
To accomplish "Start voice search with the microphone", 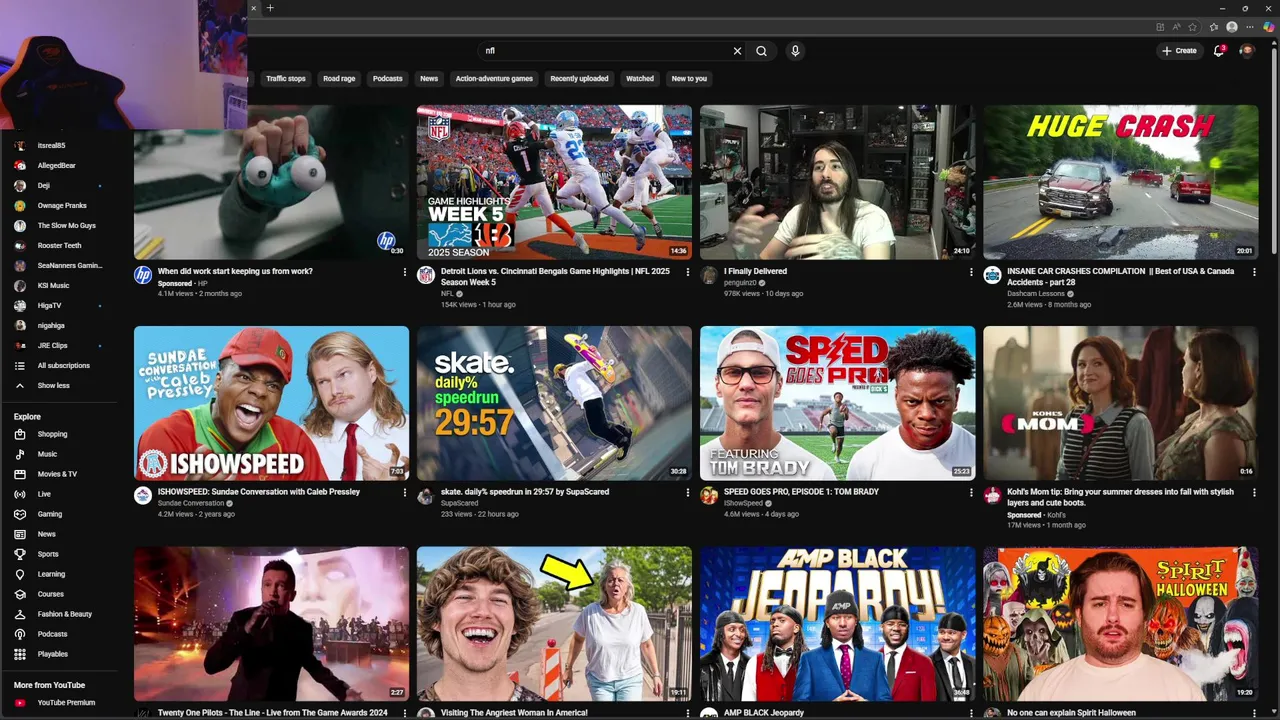I will [x=795, y=51].
